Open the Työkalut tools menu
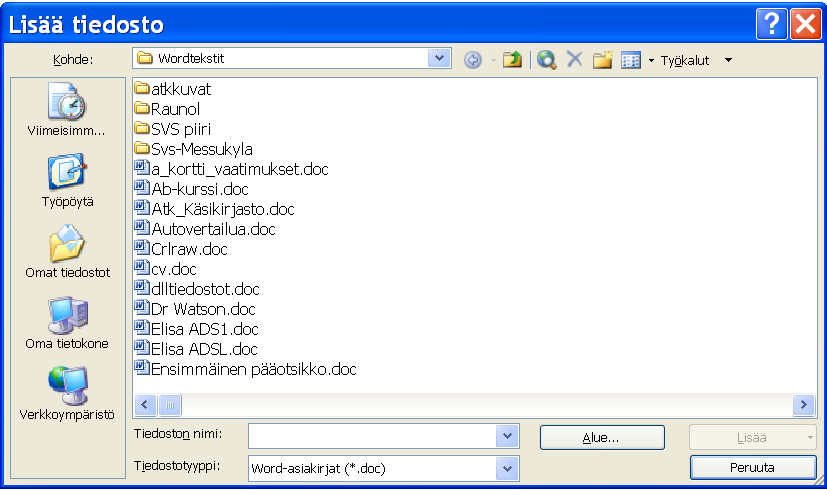 coord(696,61)
